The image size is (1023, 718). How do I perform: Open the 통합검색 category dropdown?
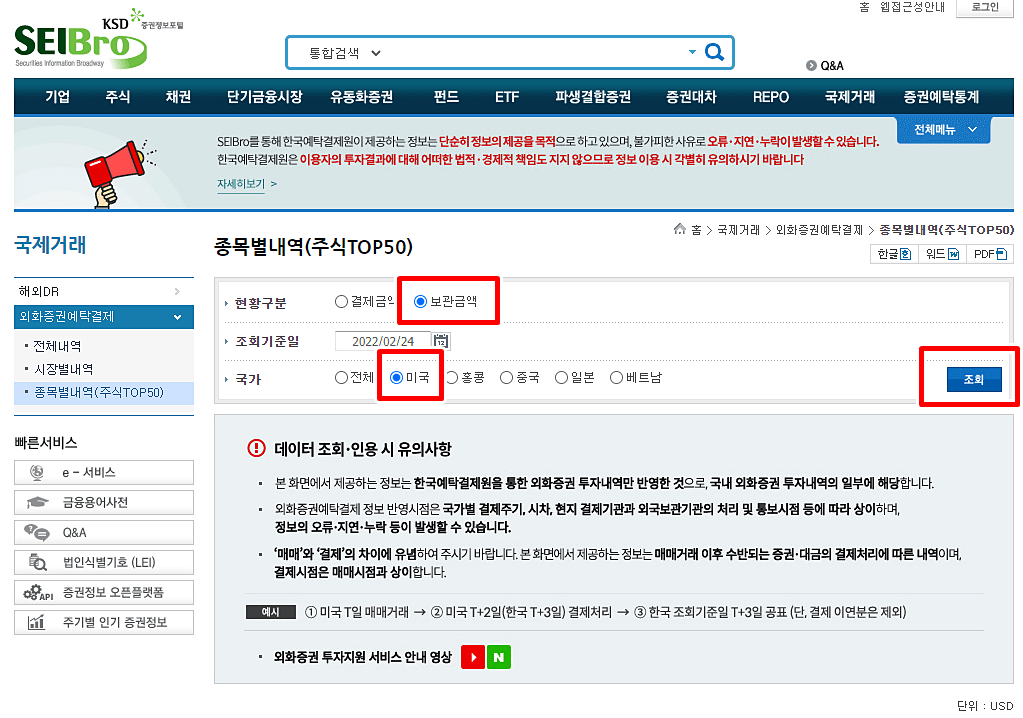pos(344,53)
